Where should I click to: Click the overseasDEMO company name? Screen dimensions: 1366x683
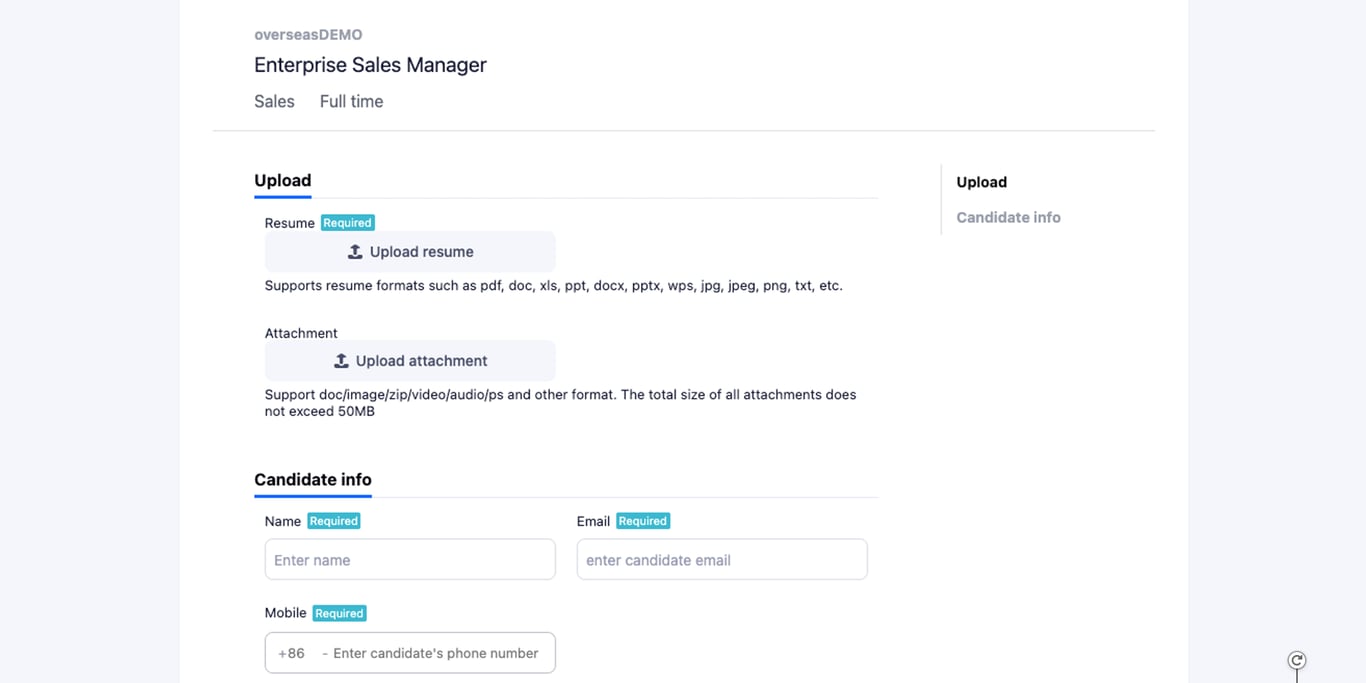pyautogui.click(x=308, y=35)
